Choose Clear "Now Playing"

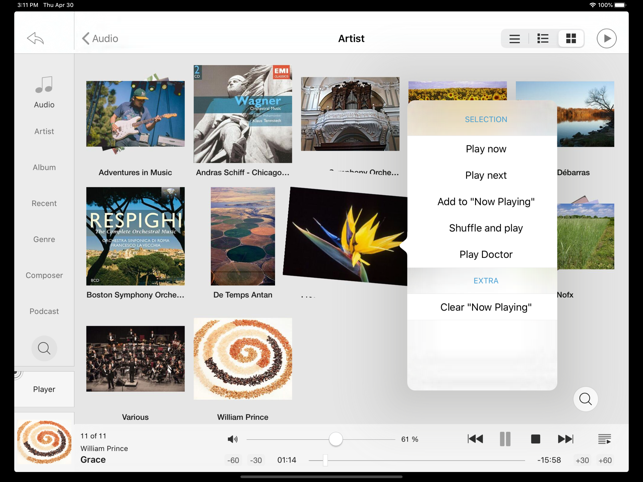pos(486,307)
